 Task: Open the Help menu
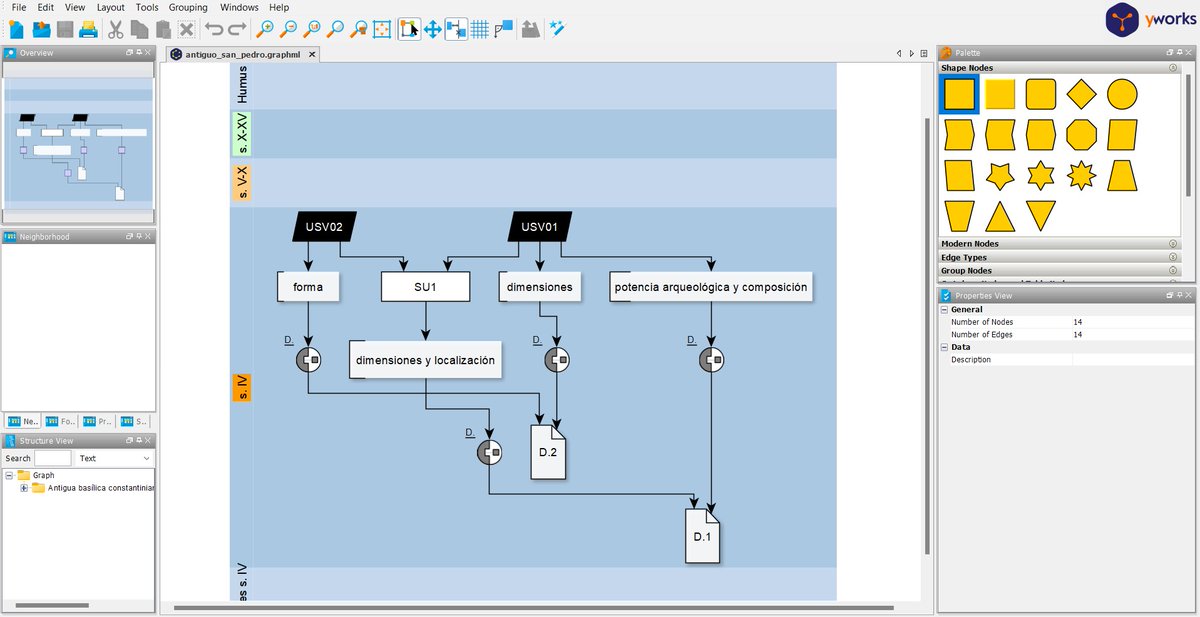click(x=279, y=7)
